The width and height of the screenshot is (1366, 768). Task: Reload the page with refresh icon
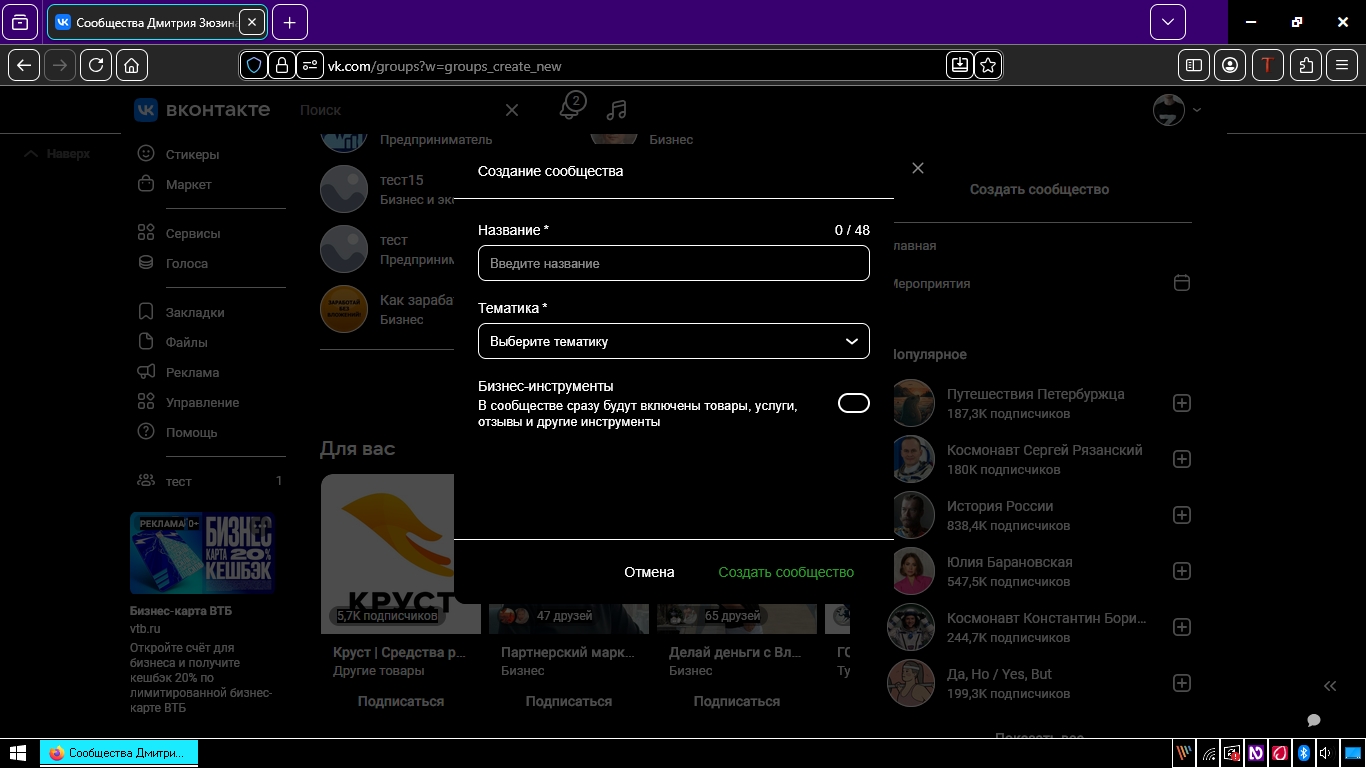click(x=96, y=65)
